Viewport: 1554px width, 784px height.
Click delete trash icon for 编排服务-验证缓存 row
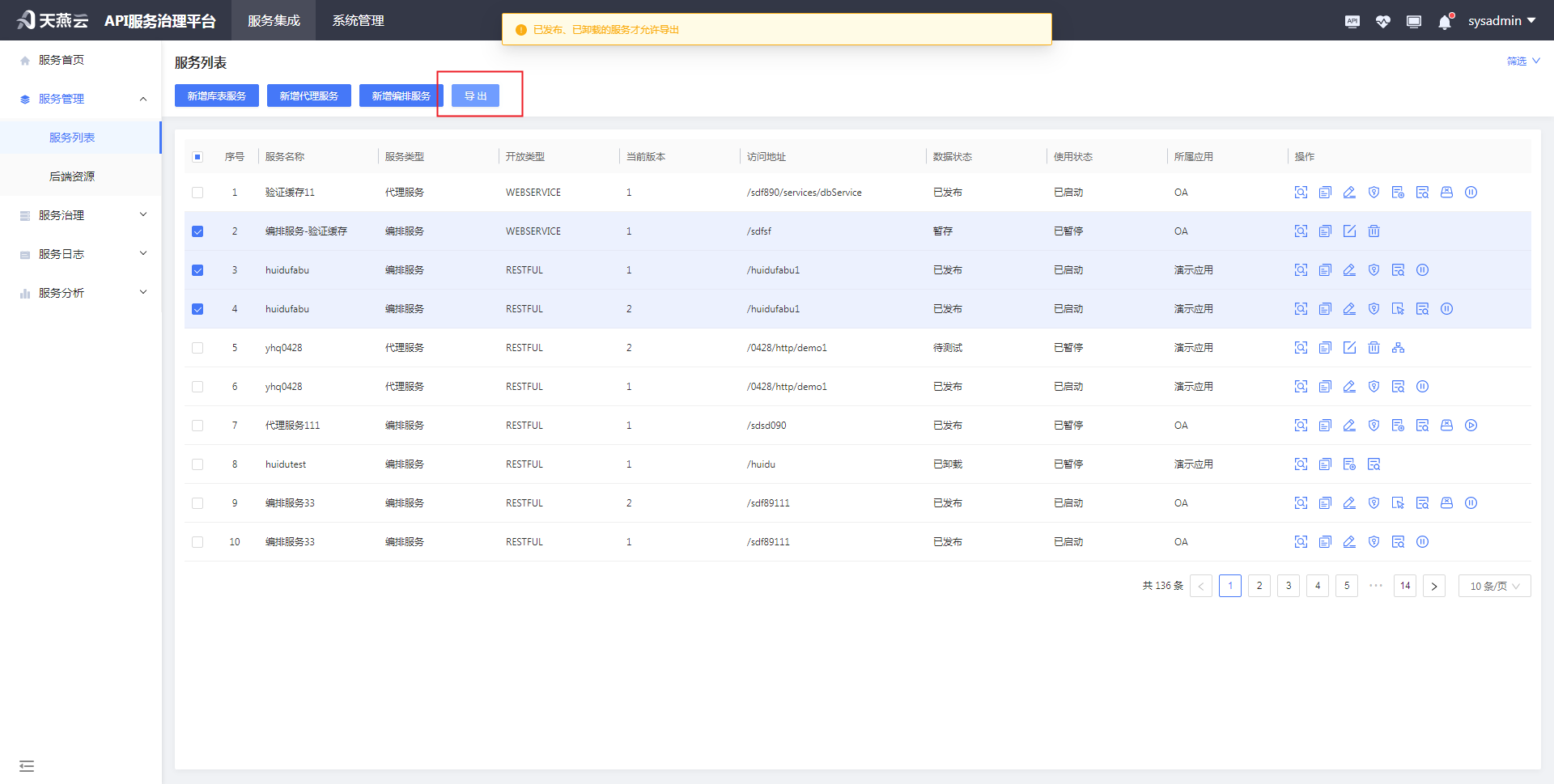coord(1374,231)
